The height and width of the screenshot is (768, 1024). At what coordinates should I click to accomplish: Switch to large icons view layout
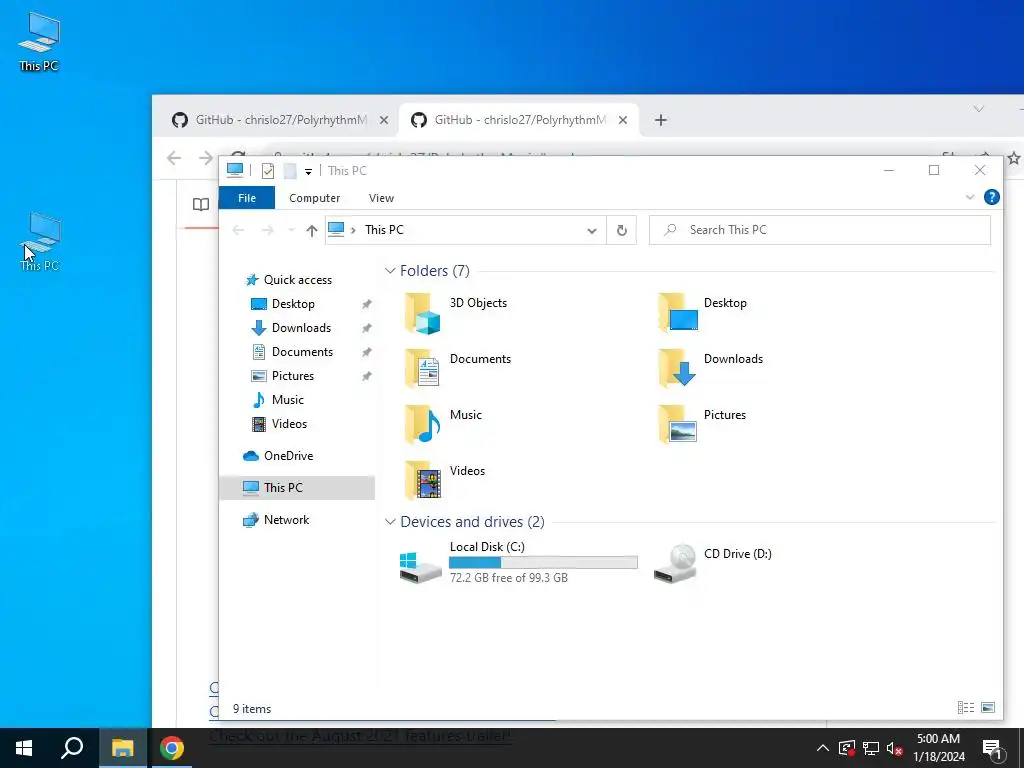click(x=988, y=708)
